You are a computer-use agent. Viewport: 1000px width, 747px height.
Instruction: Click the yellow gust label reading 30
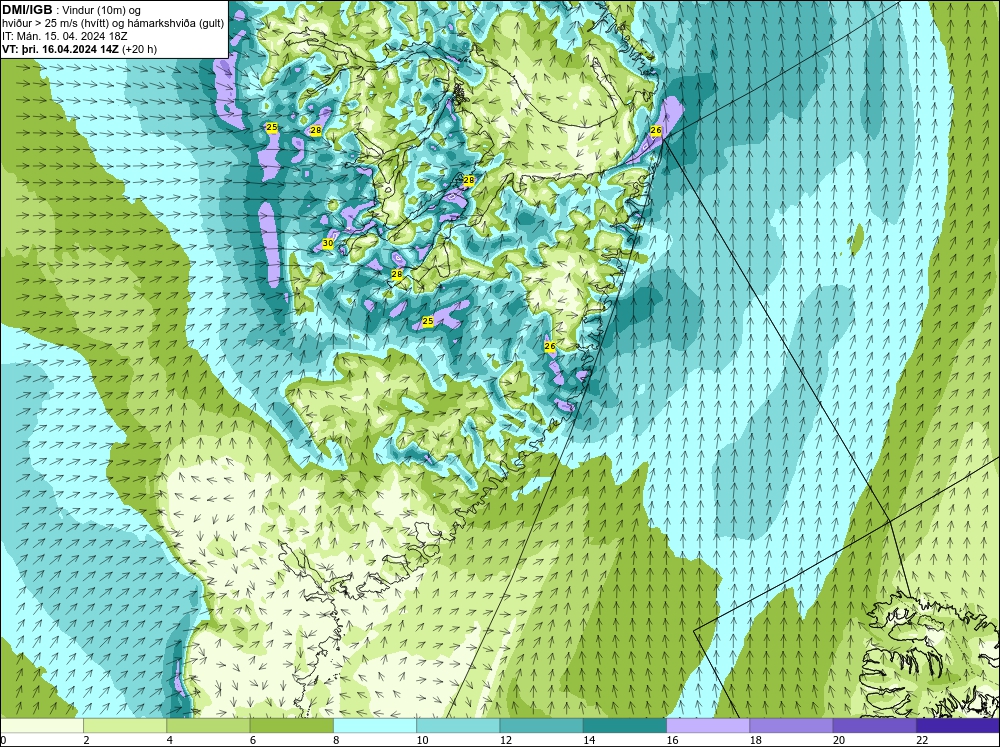point(328,243)
